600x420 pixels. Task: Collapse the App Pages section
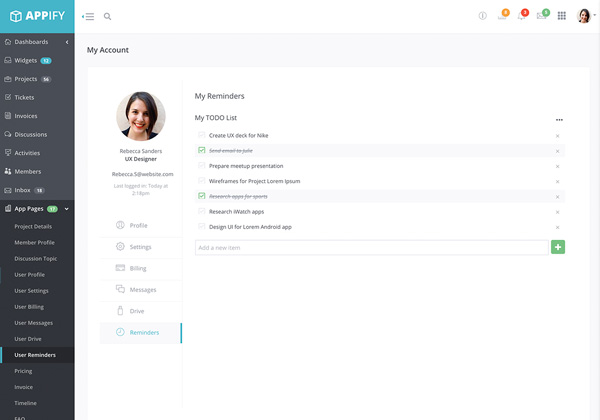37,208
